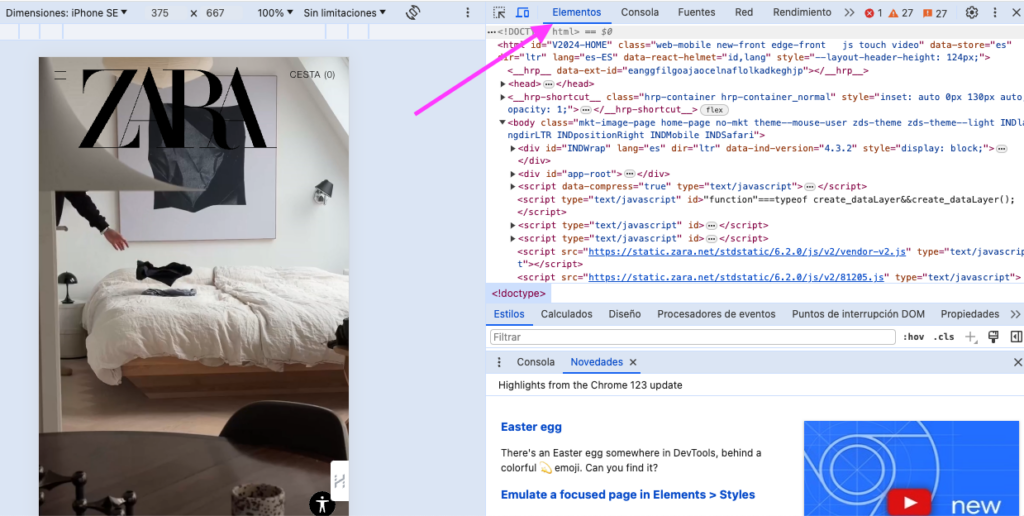Open the Sin limitaciones throttling dropdown

click(344, 12)
